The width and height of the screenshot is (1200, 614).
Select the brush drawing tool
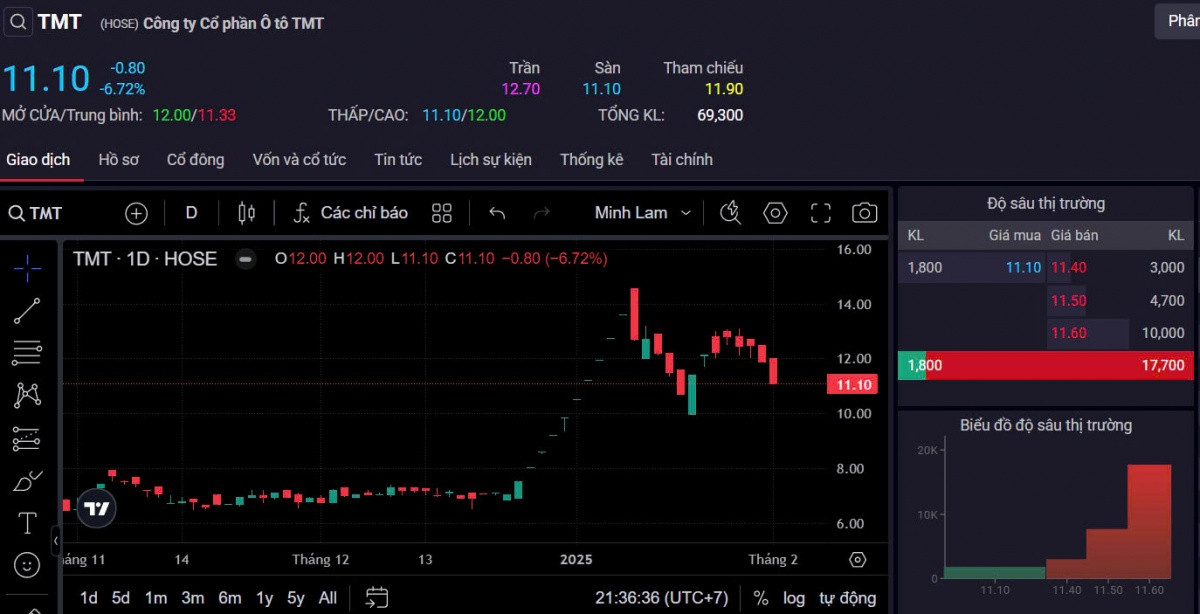pos(27,481)
